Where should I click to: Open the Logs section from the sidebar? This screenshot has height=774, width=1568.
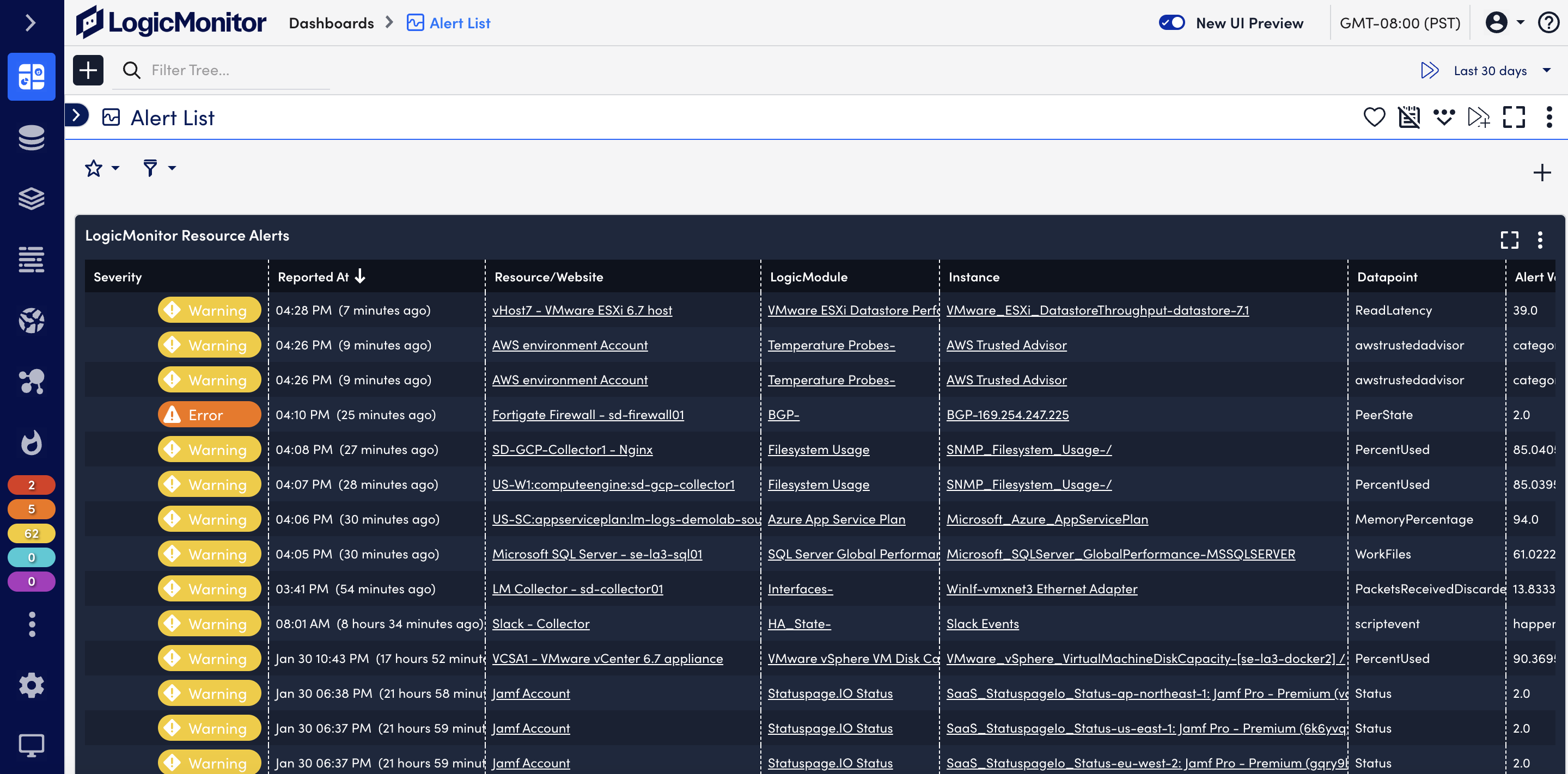tap(31, 260)
